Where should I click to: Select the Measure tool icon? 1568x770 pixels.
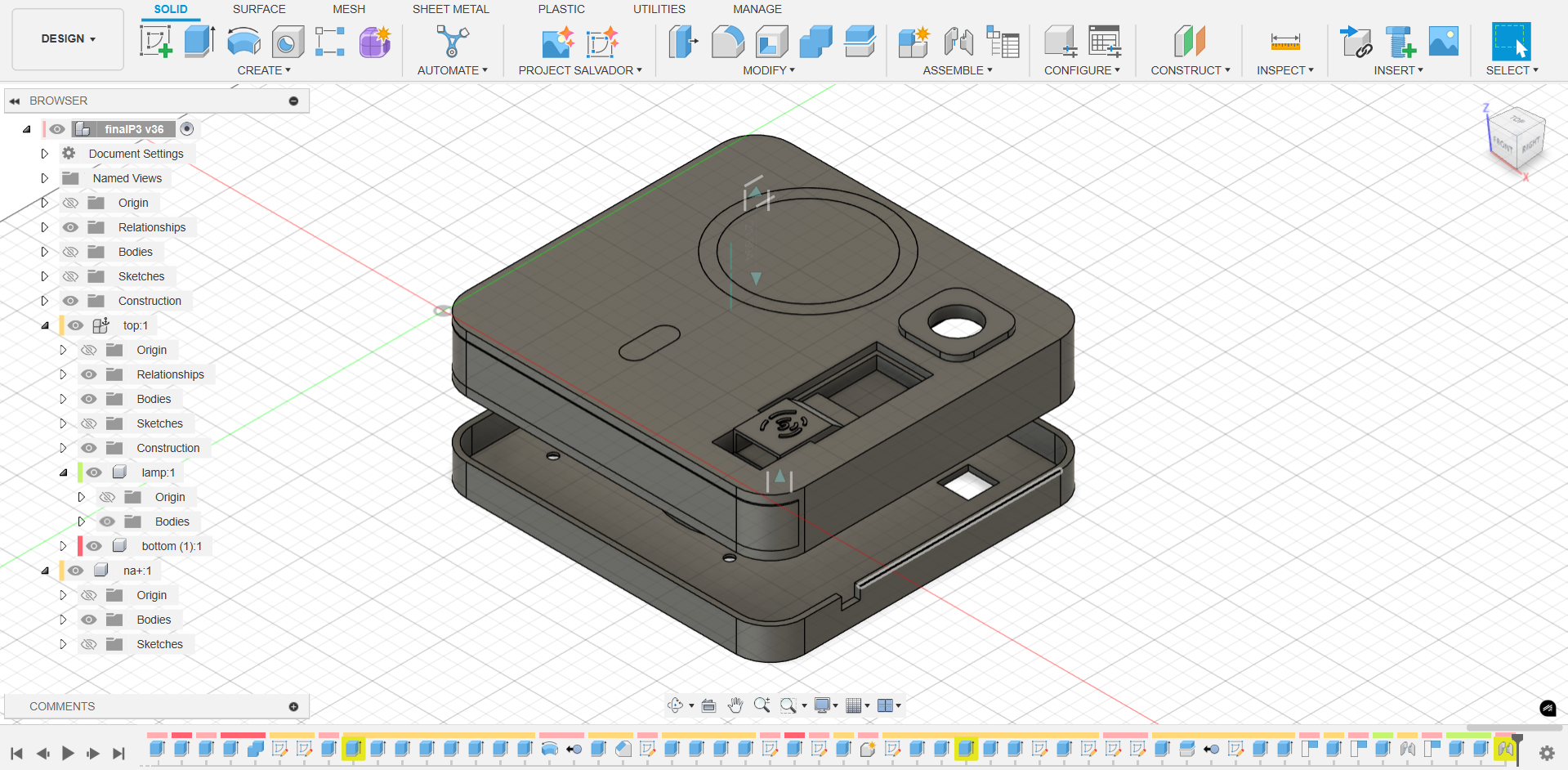coord(1285,42)
